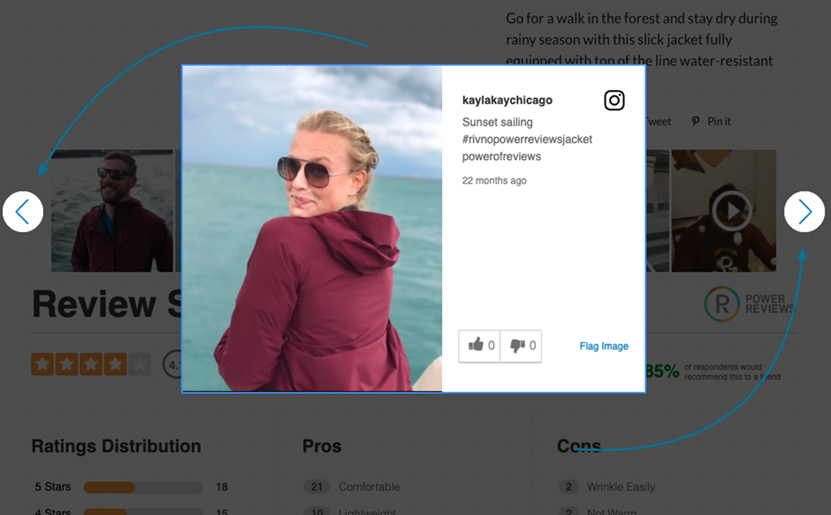Image resolution: width=831 pixels, height=515 pixels.
Task: Filter reviews by the 5 Stars bar
Action: tap(143, 487)
